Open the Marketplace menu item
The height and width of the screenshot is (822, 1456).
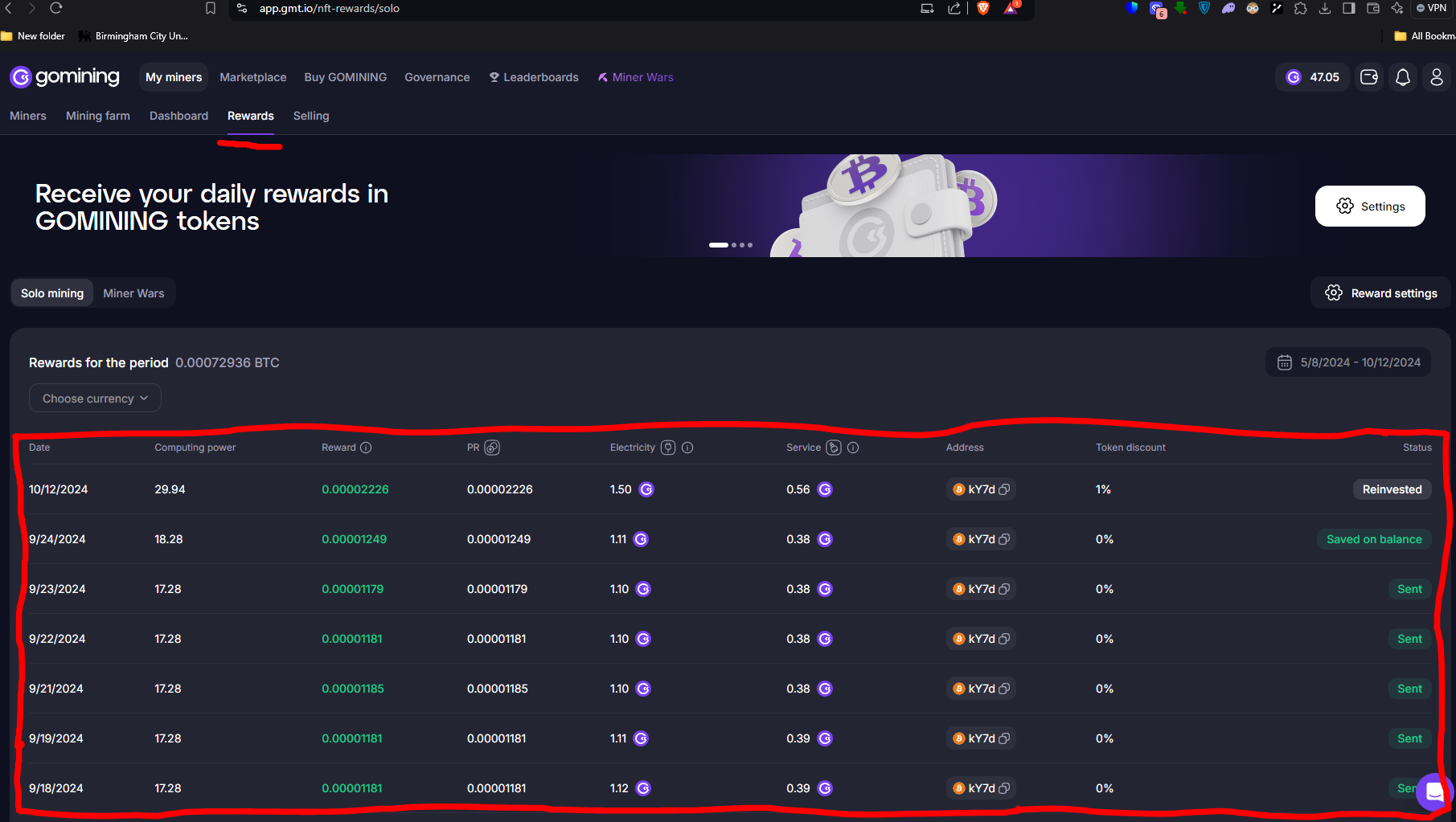point(252,77)
